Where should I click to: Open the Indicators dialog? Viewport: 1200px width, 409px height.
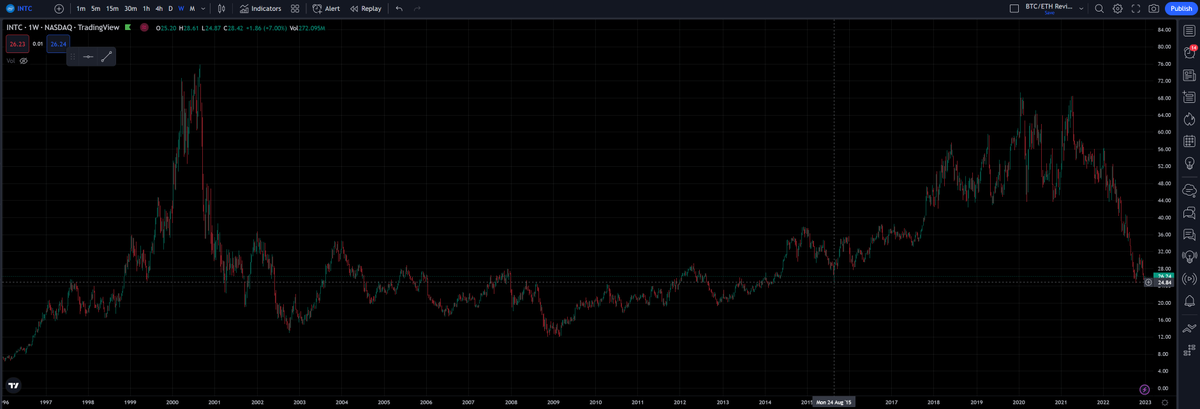click(x=260, y=8)
